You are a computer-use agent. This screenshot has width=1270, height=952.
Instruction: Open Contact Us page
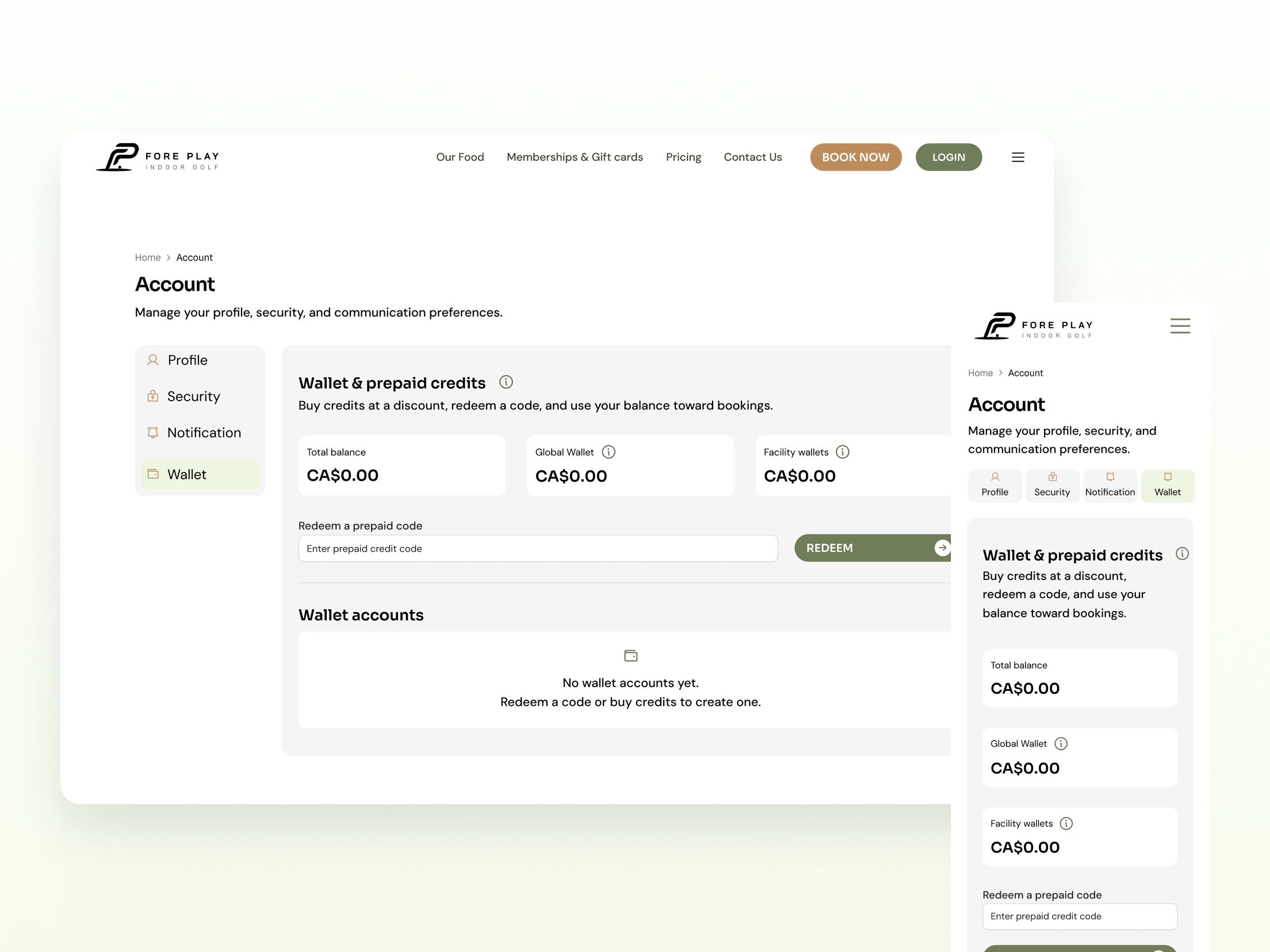[x=752, y=157]
